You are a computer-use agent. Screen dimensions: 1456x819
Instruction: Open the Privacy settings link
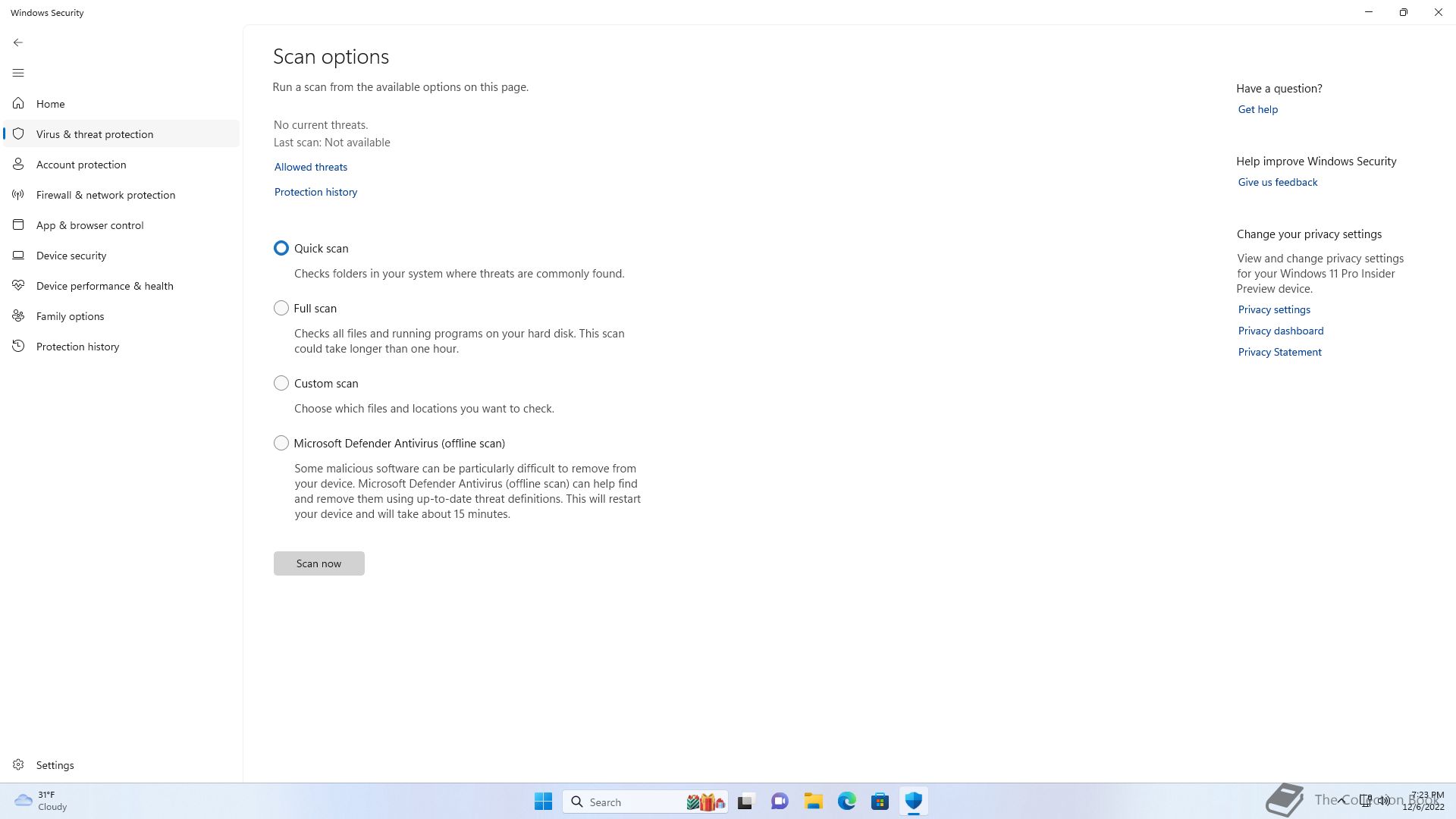(x=1274, y=309)
